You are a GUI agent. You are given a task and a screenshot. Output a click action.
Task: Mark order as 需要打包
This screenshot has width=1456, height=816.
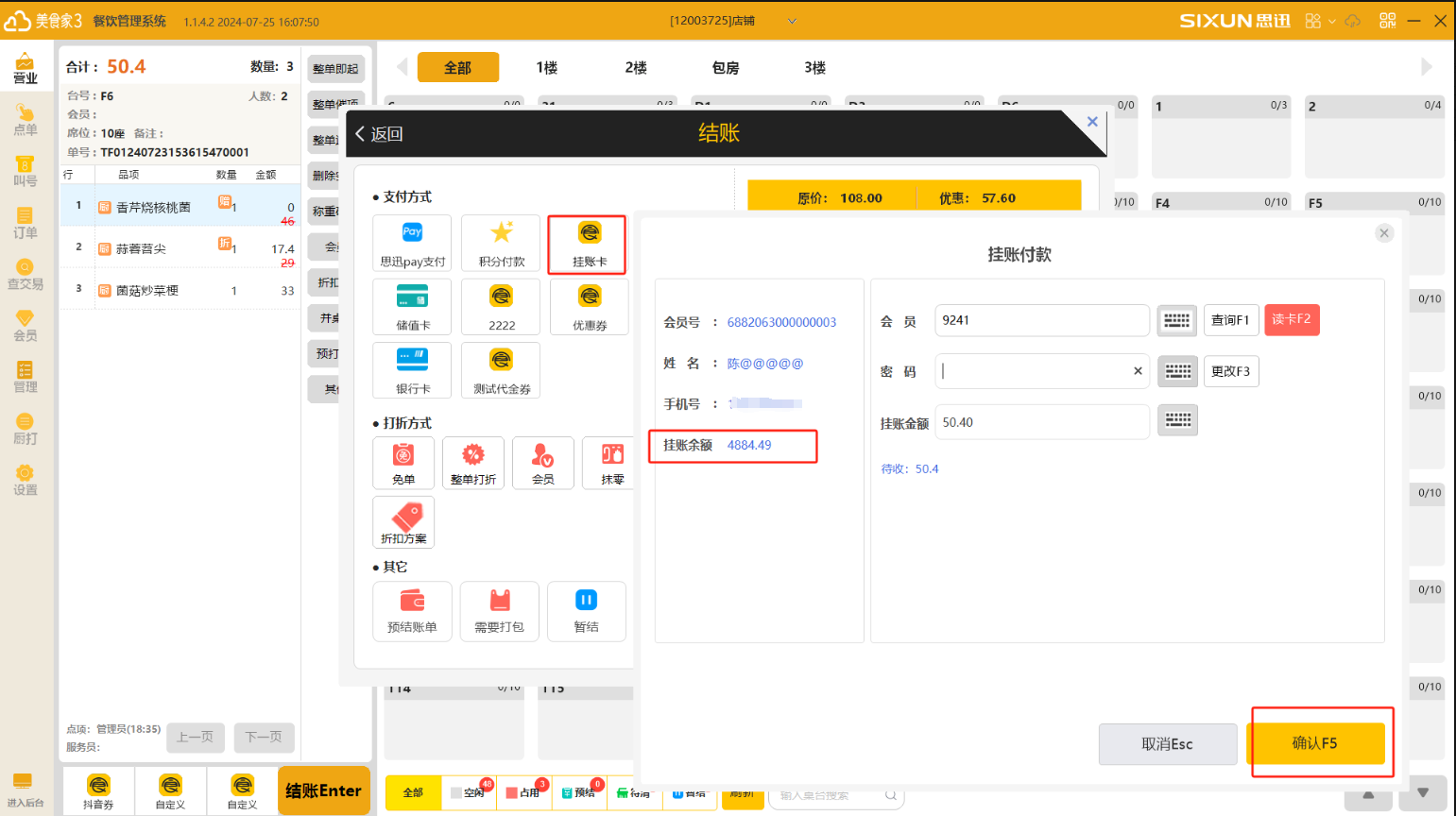point(499,611)
